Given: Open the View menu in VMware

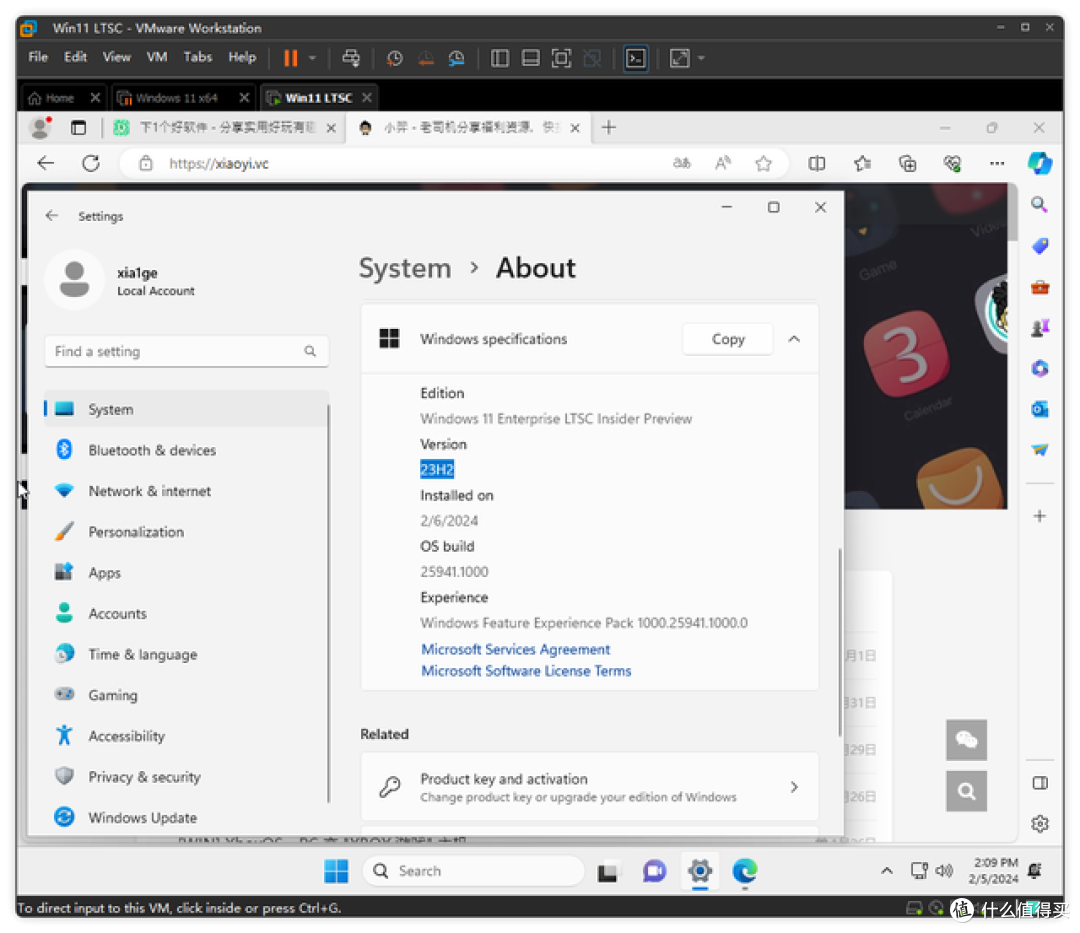Looking at the screenshot, I should point(116,57).
